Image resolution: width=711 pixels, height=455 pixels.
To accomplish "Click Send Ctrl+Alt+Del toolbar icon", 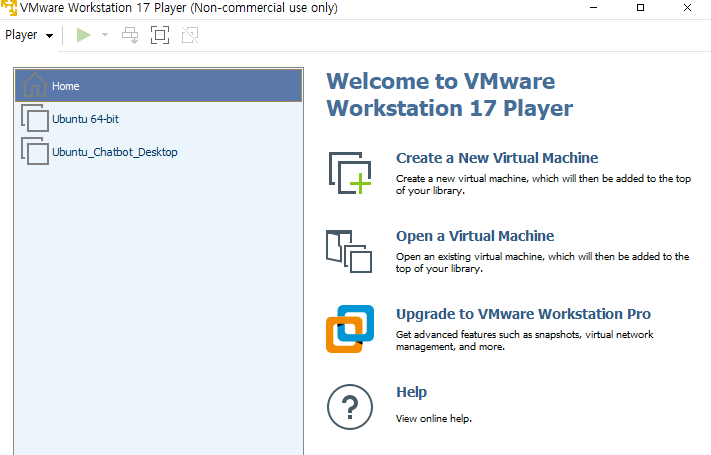I will pyautogui.click(x=130, y=35).
